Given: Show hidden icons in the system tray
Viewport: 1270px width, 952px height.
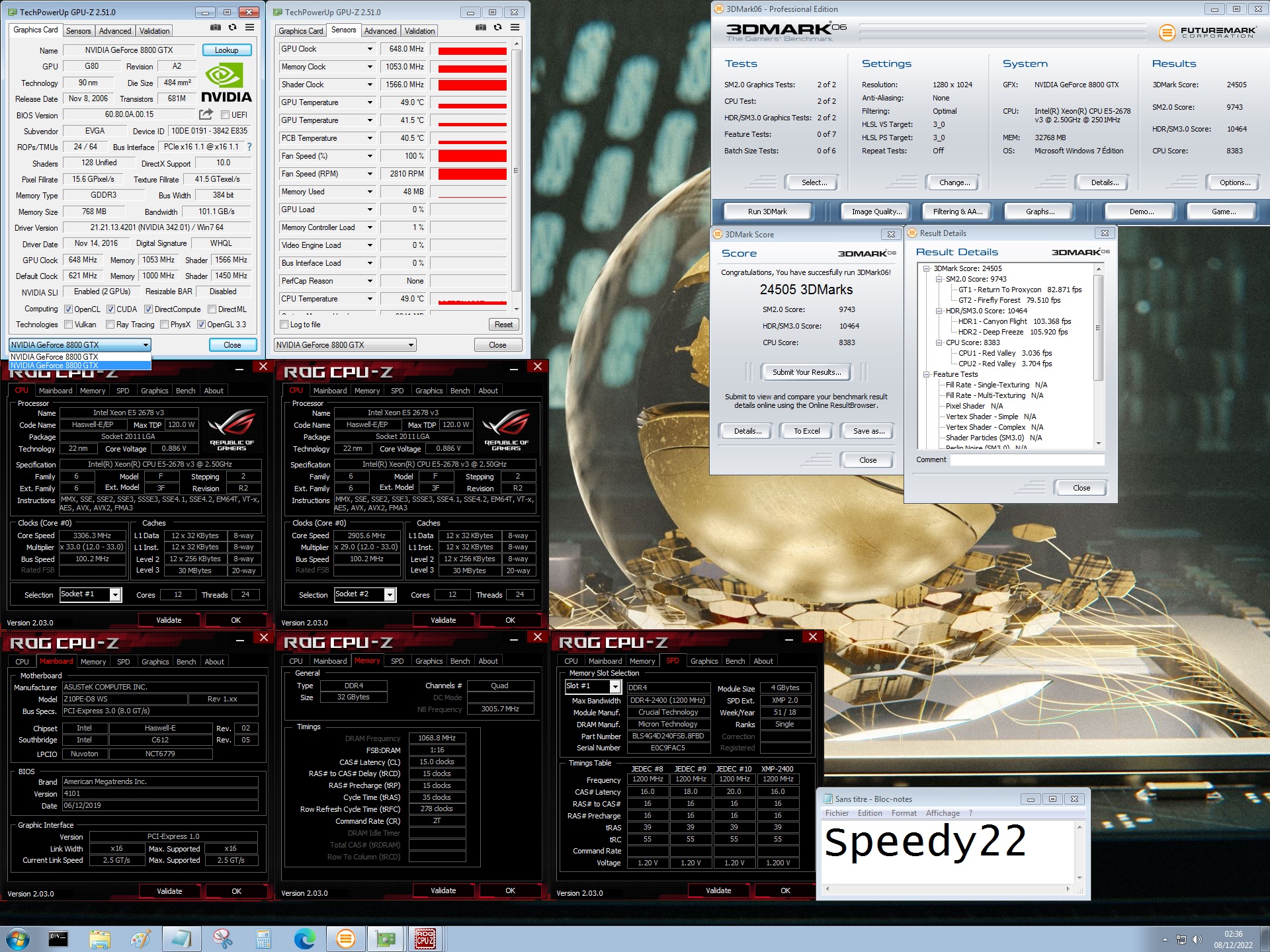Looking at the screenshot, I should (x=1165, y=939).
